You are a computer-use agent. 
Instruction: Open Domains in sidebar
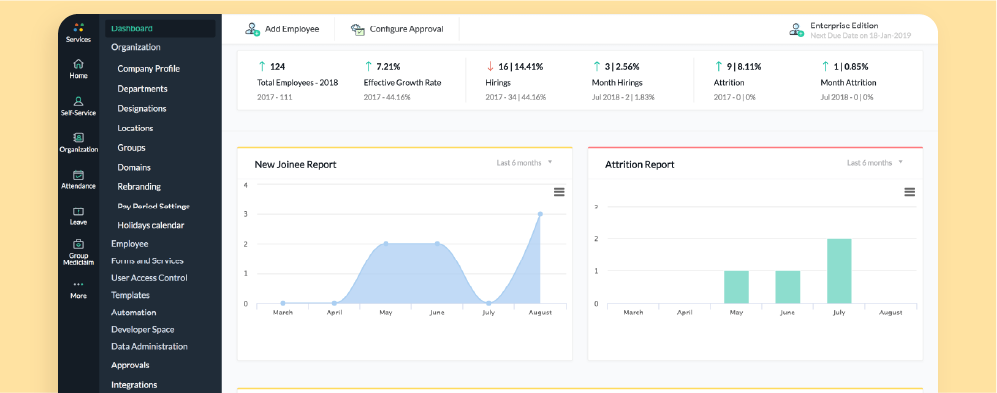tap(134, 167)
